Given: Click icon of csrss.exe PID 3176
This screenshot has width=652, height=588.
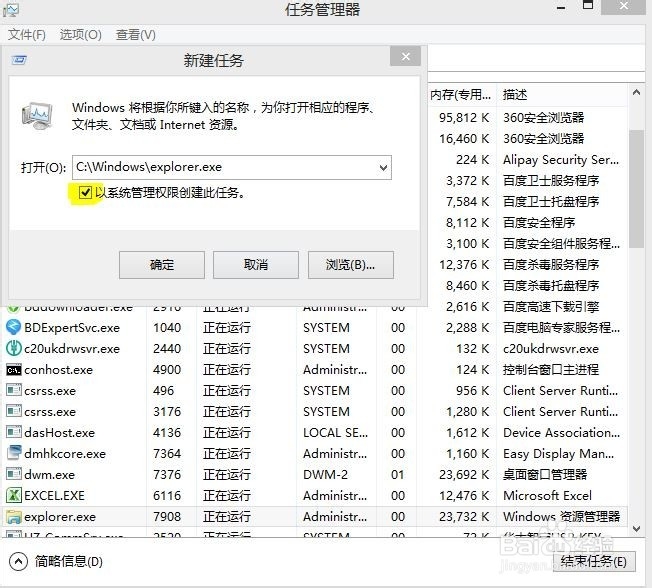Looking at the screenshot, I should tap(13, 411).
